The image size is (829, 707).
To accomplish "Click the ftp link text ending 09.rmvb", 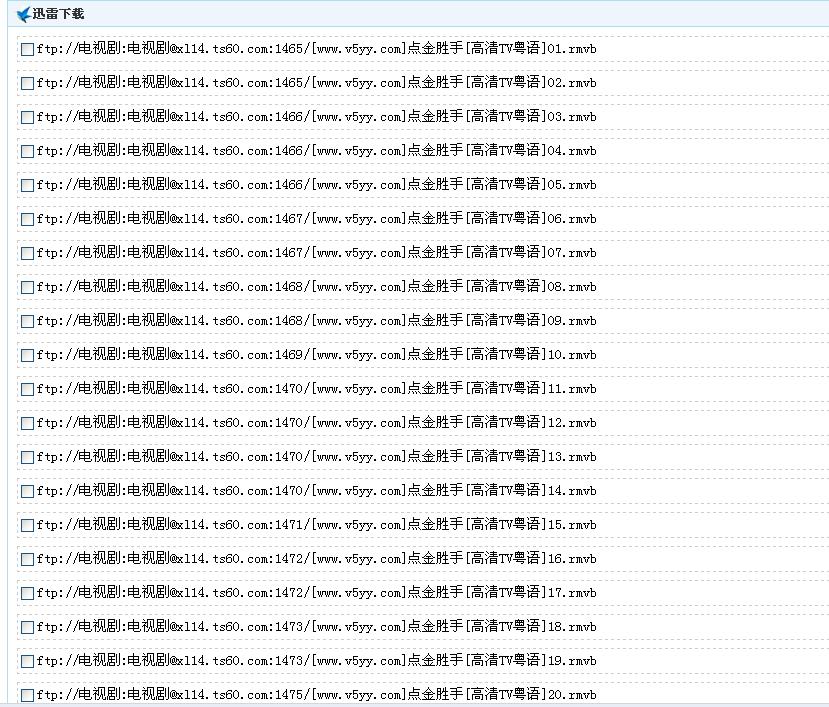I will tap(317, 320).
